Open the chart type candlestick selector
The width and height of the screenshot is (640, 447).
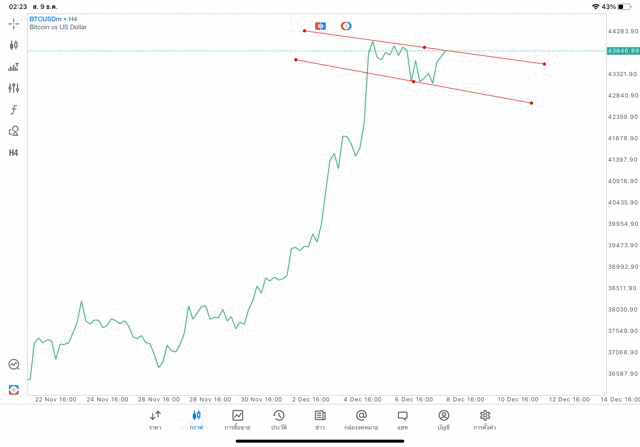pyautogui.click(x=14, y=45)
